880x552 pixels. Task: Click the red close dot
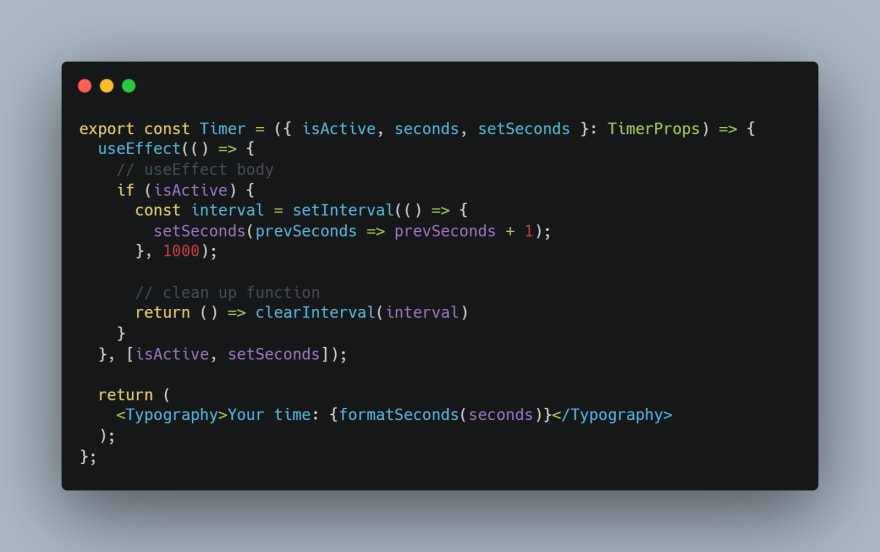point(85,86)
